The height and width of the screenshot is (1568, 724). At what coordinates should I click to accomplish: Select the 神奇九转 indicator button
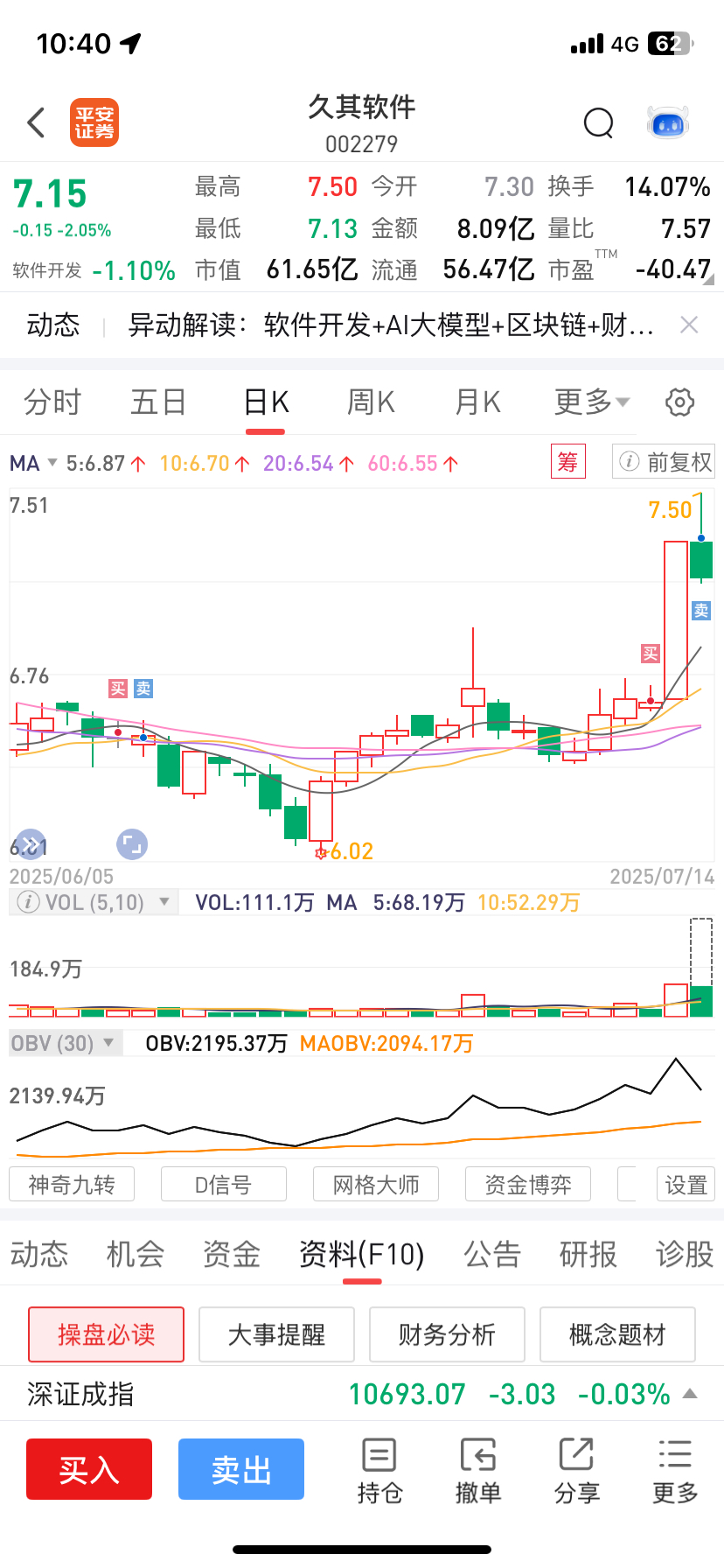(72, 1185)
